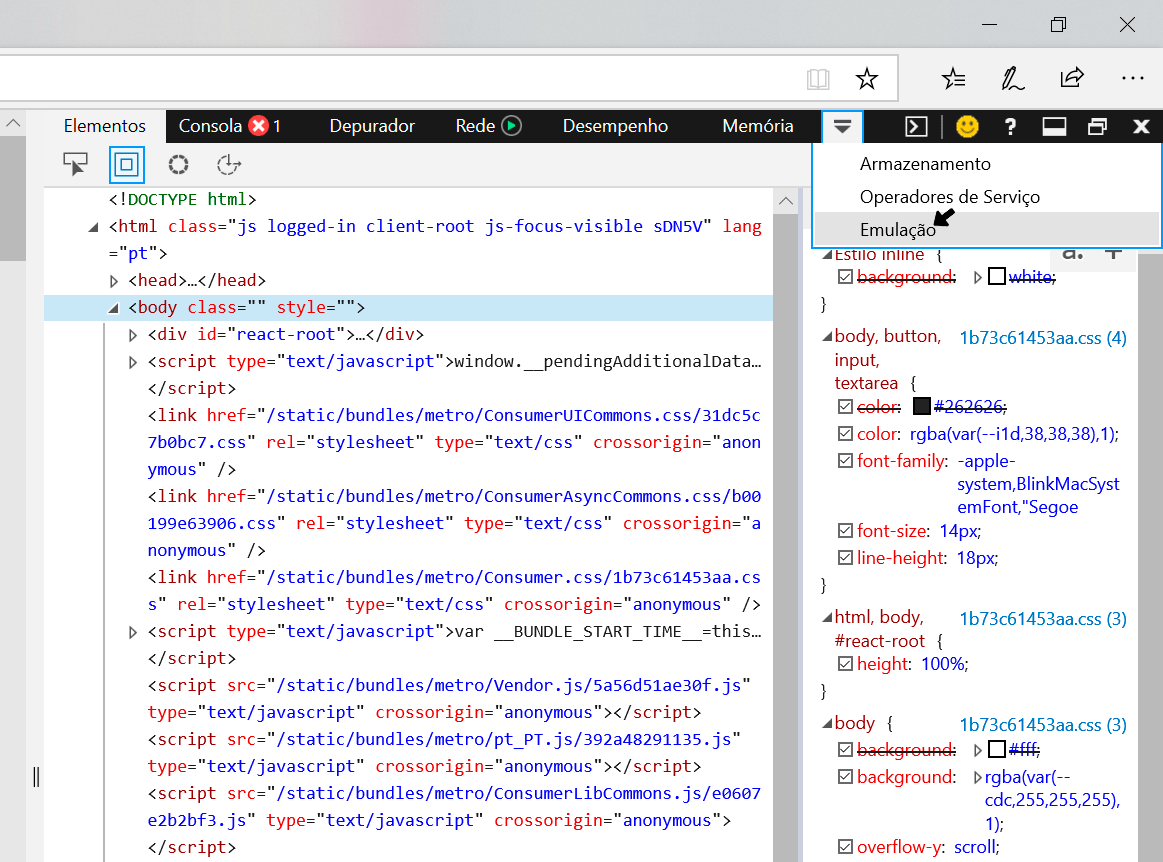Open the overflow dropdown for more DevTools tabs
Screen dimensions: 1163x862
pyautogui.click(x=842, y=127)
